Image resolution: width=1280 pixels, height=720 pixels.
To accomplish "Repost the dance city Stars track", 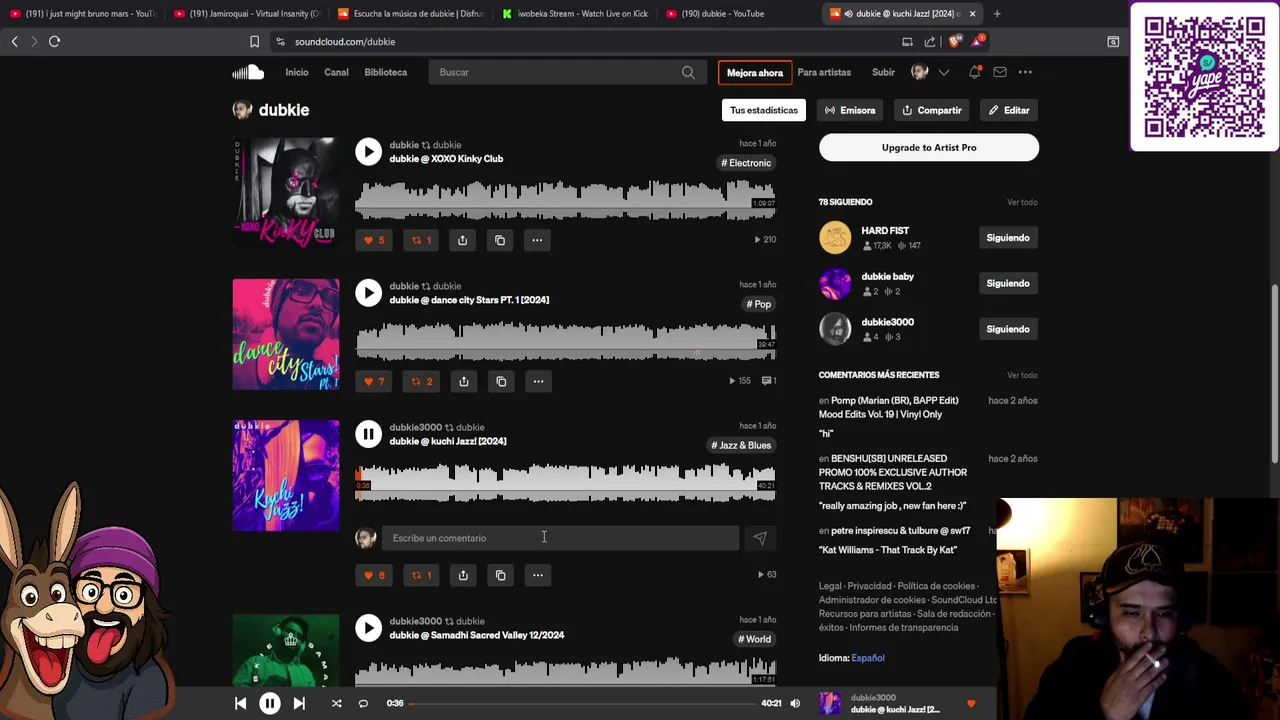I will [x=422, y=381].
